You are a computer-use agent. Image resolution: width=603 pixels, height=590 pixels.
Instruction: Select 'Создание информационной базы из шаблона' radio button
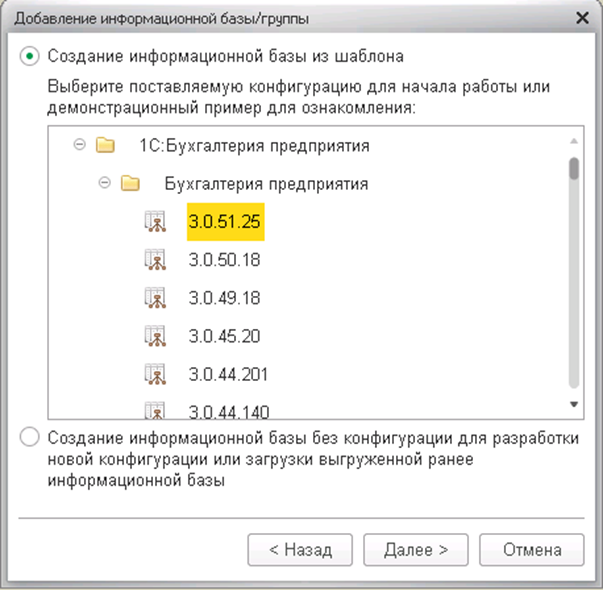point(30,56)
